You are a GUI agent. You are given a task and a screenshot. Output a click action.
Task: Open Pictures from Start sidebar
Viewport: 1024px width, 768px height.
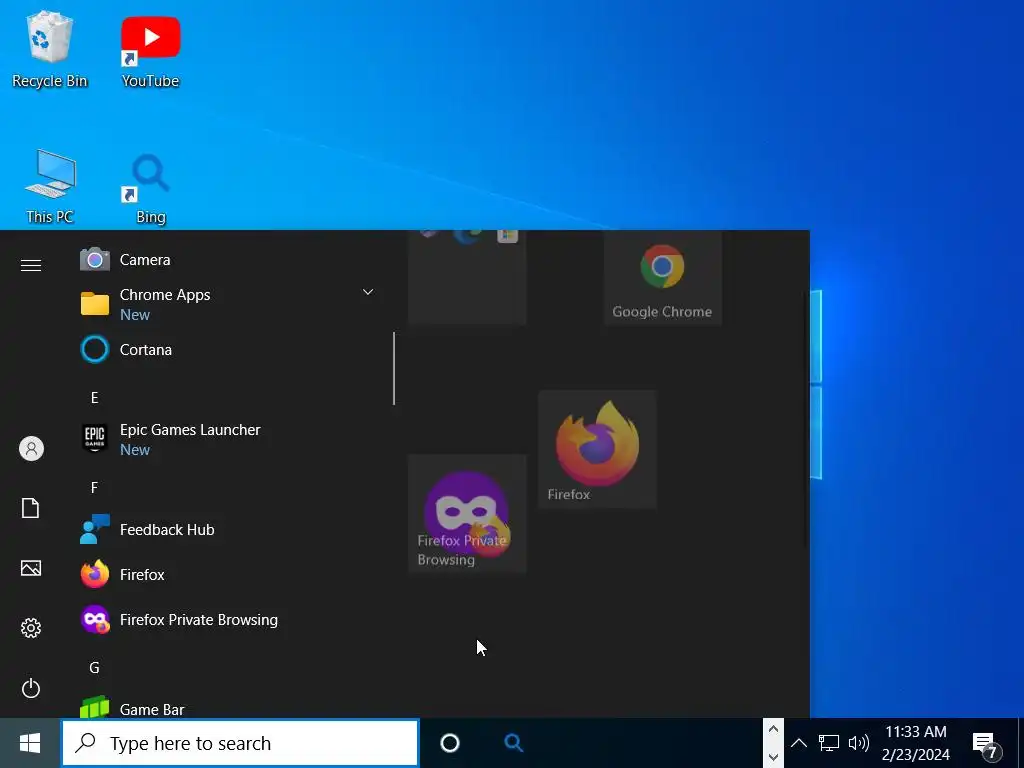click(31, 568)
